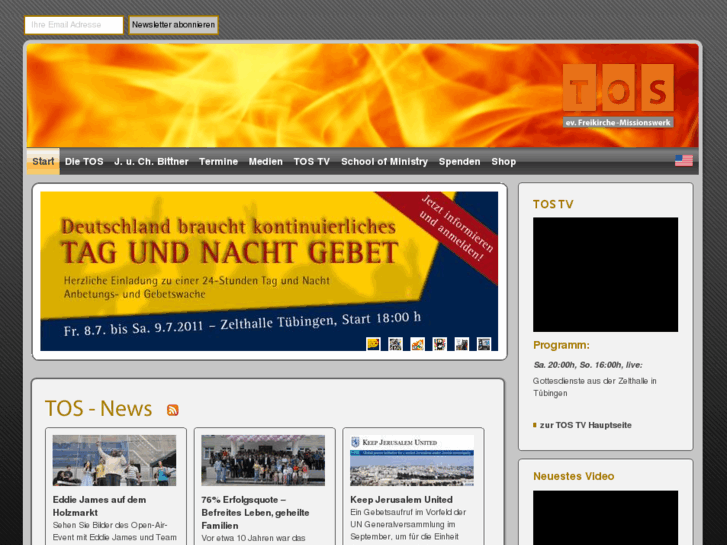The width and height of the screenshot is (727, 545).
Task: Open the J. u. Ch. Bittner menu
Action: pos(151,161)
